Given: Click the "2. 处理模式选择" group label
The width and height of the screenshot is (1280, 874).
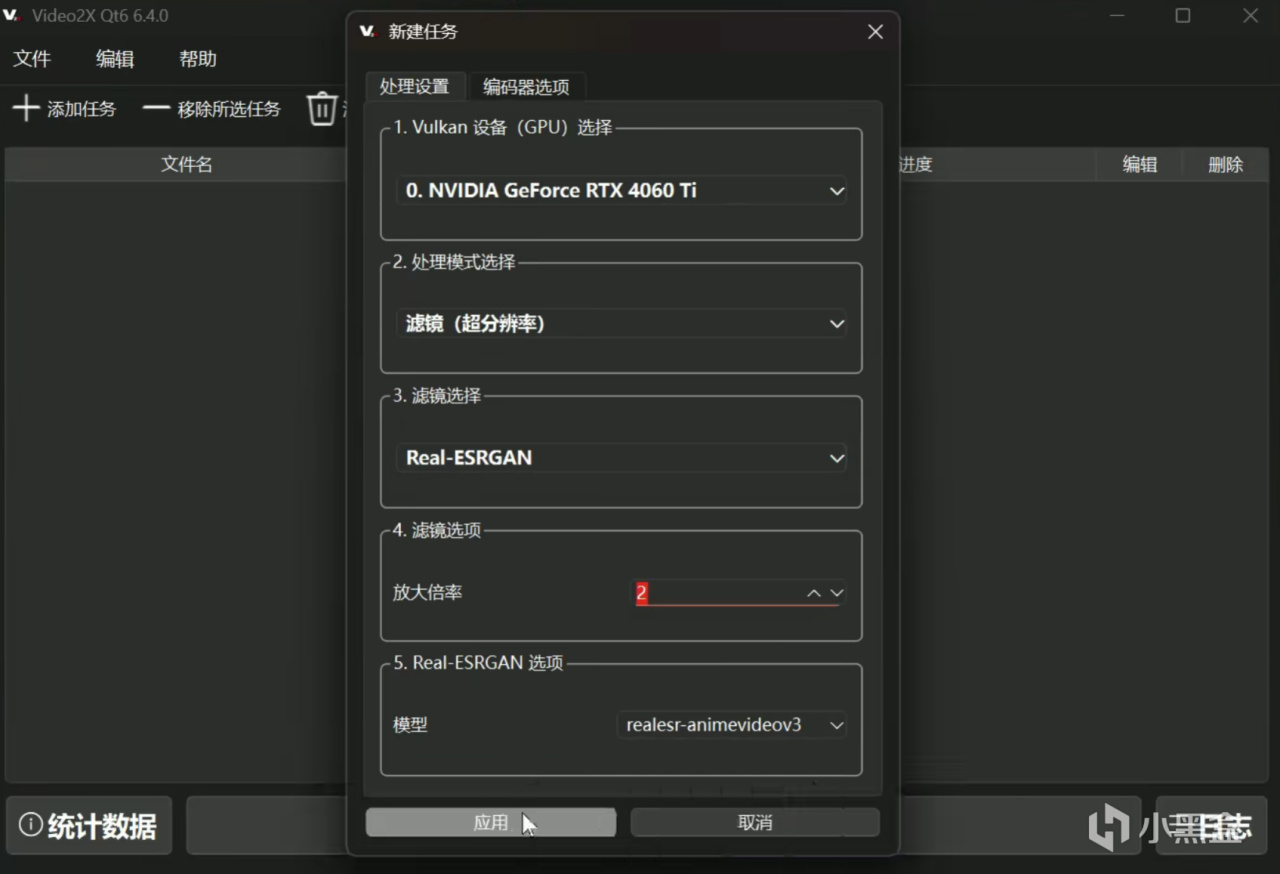Looking at the screenshot, I should click(454, 262).
